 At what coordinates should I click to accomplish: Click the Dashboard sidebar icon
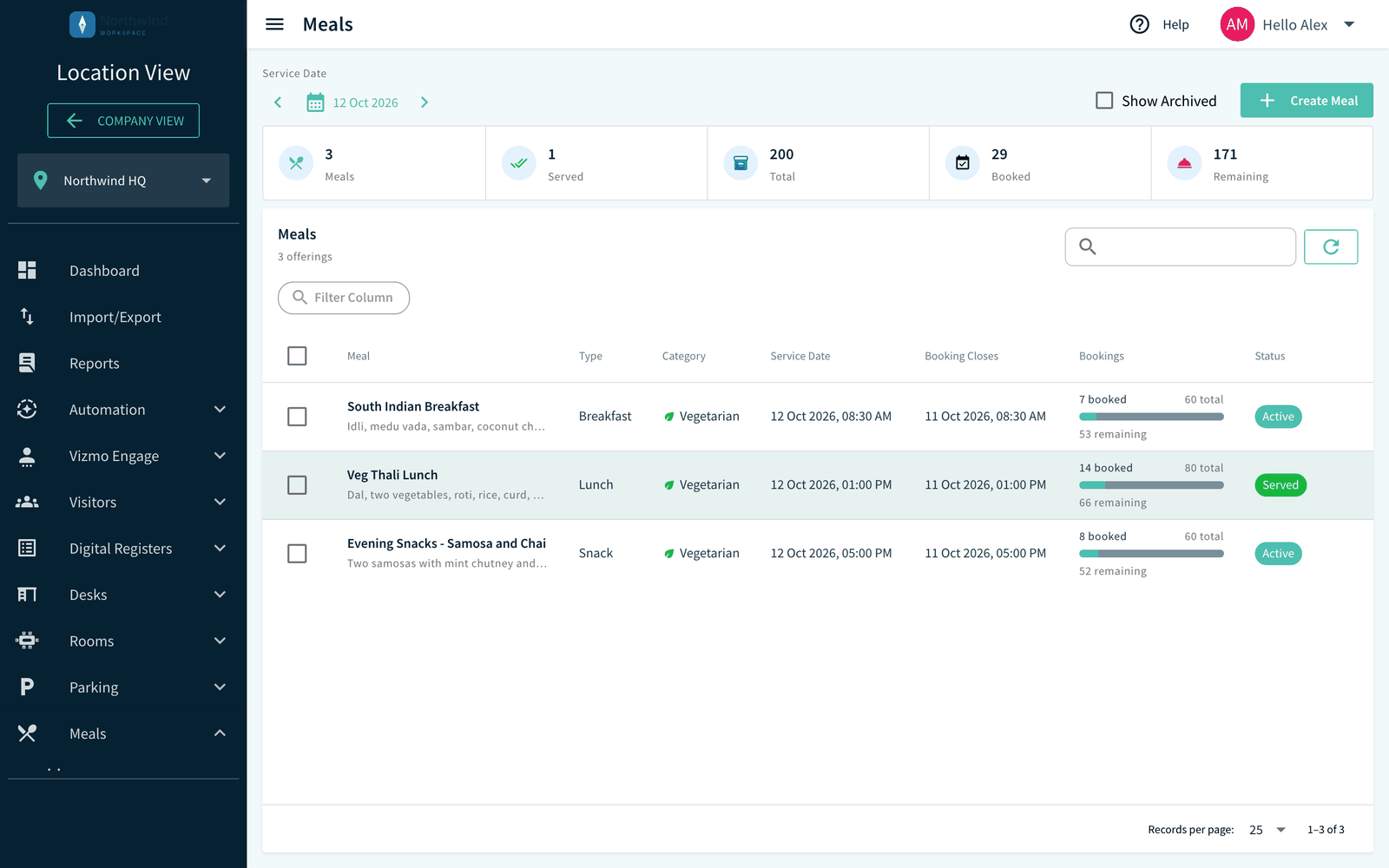pyautogui.click(x=27, y=270)
